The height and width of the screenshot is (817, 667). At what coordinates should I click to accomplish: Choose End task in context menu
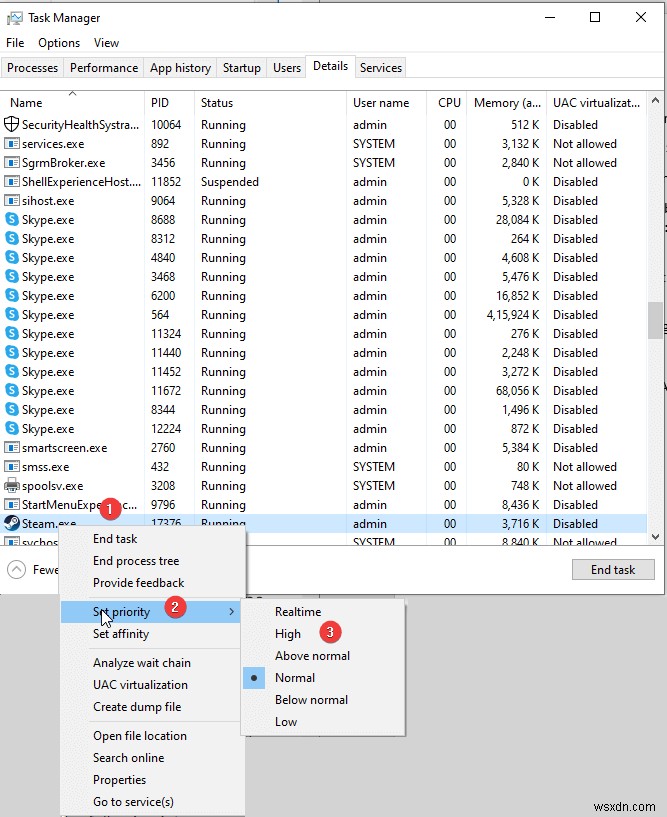(x=115, y=539)
